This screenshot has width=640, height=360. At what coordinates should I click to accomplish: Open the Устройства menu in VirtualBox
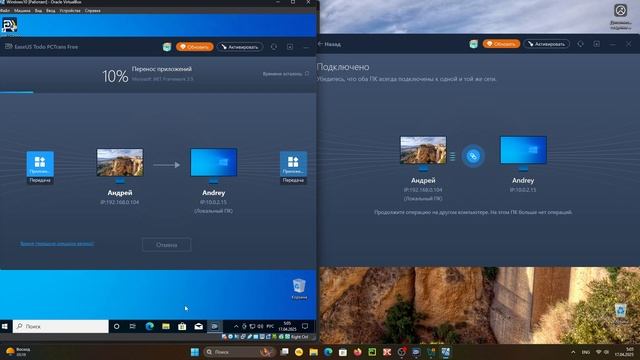pos(70,11)
